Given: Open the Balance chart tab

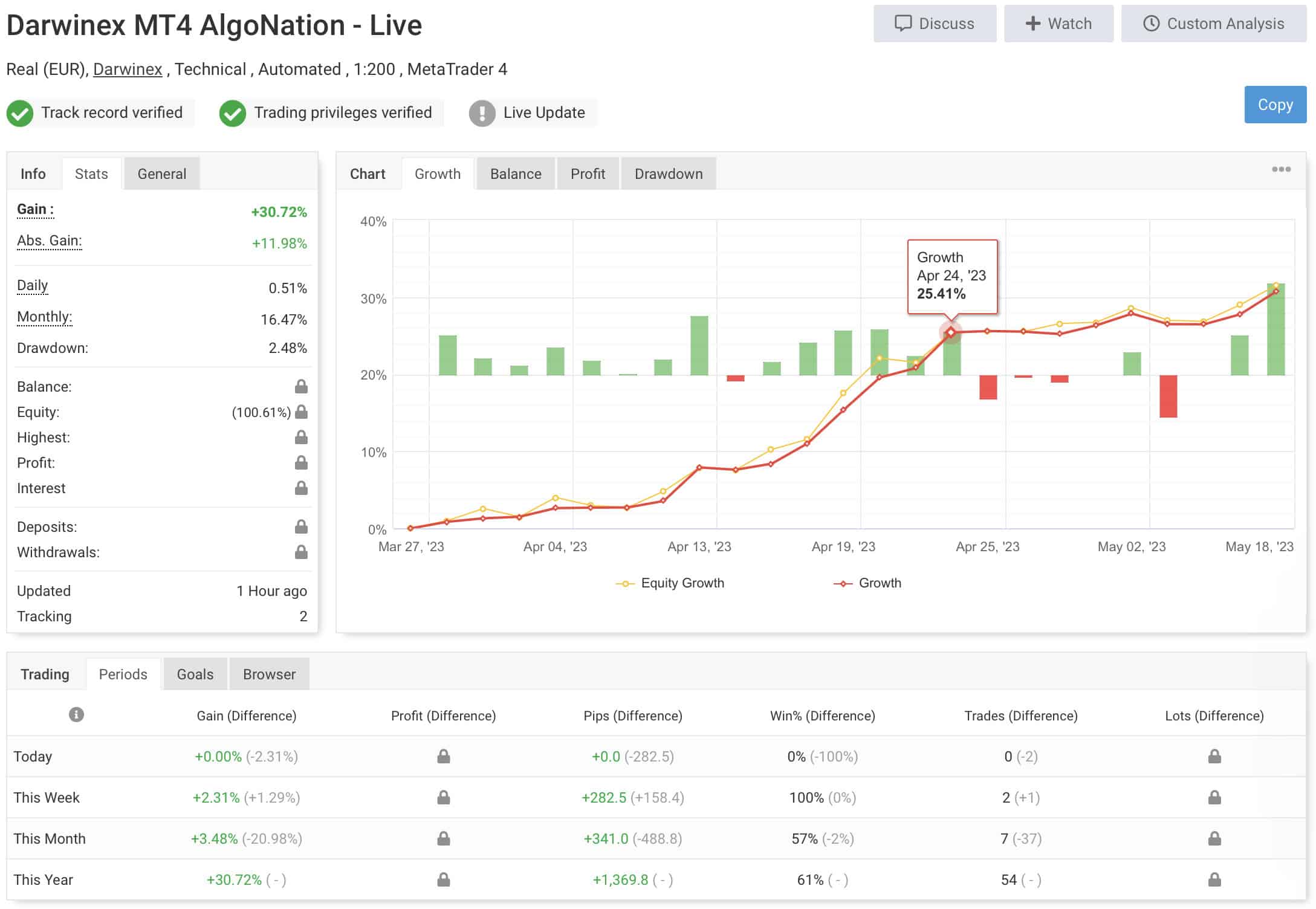Looking at the screenshot, I should 515,174.
